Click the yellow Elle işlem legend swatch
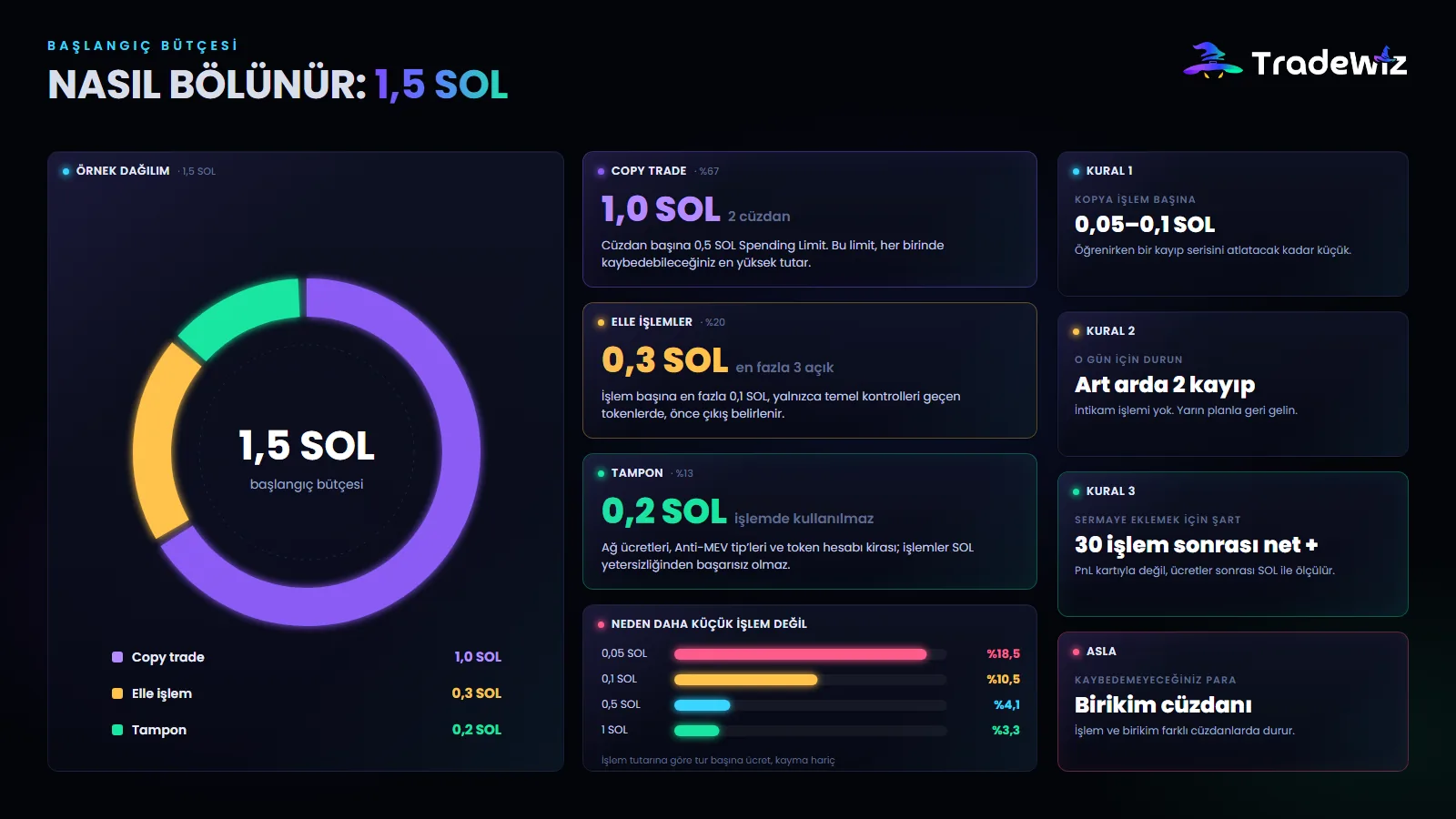The height and width of the screenshot is (819, 1456). [x=117, y=693]
